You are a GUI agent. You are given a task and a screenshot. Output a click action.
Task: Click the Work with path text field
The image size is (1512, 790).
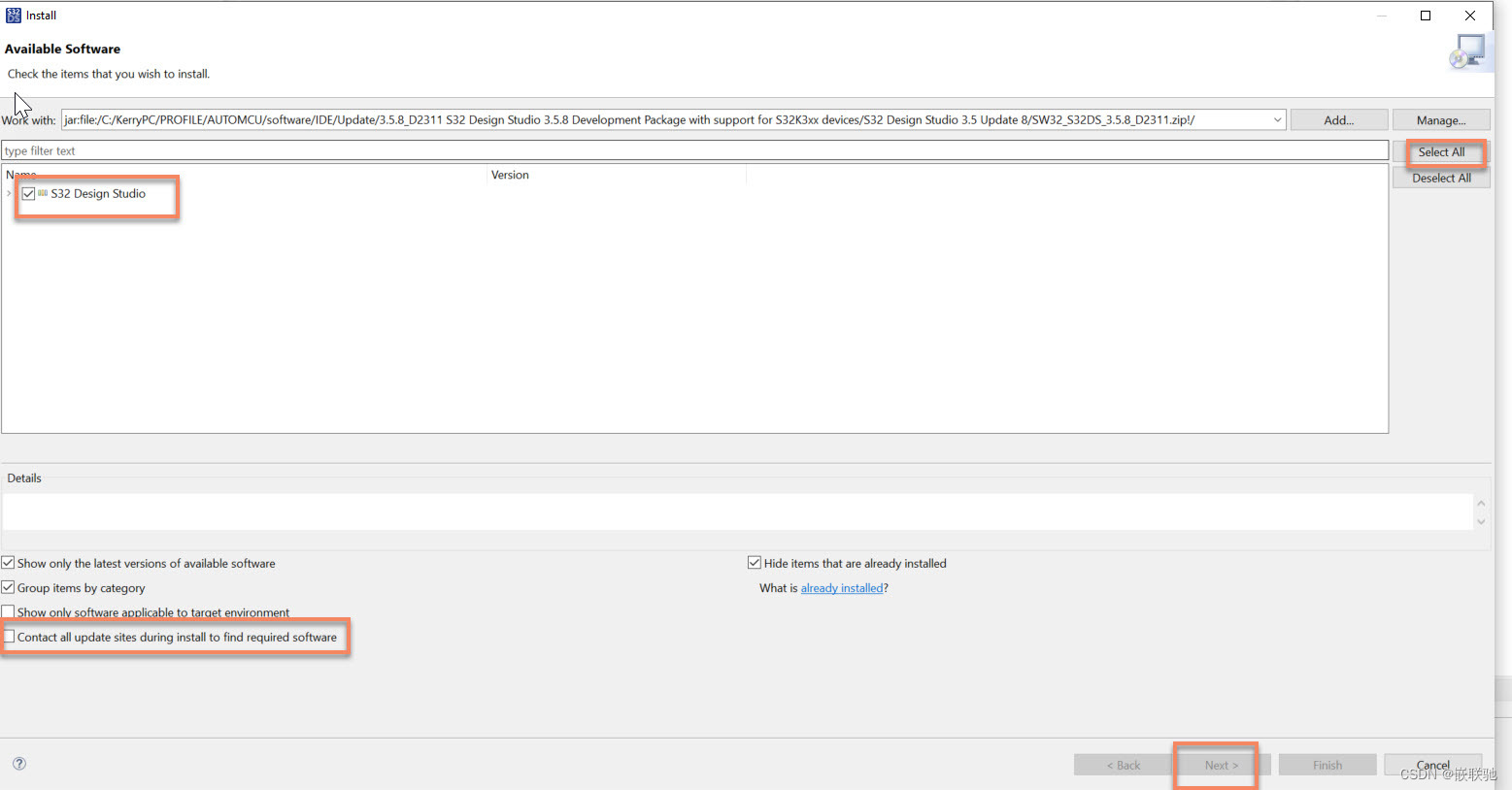click(x=665, y=120)
